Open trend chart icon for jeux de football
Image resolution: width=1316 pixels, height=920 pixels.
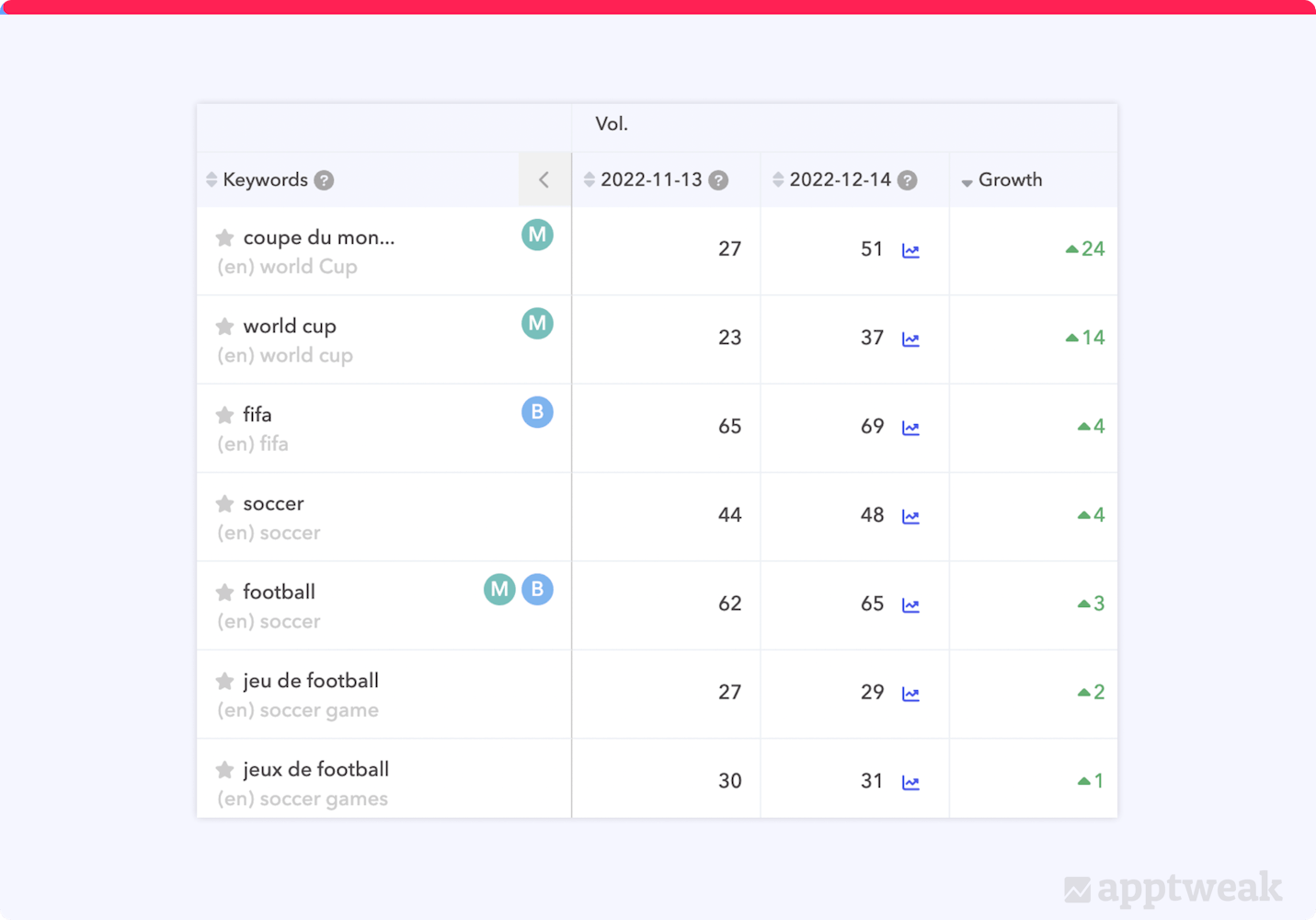(910, 782)
